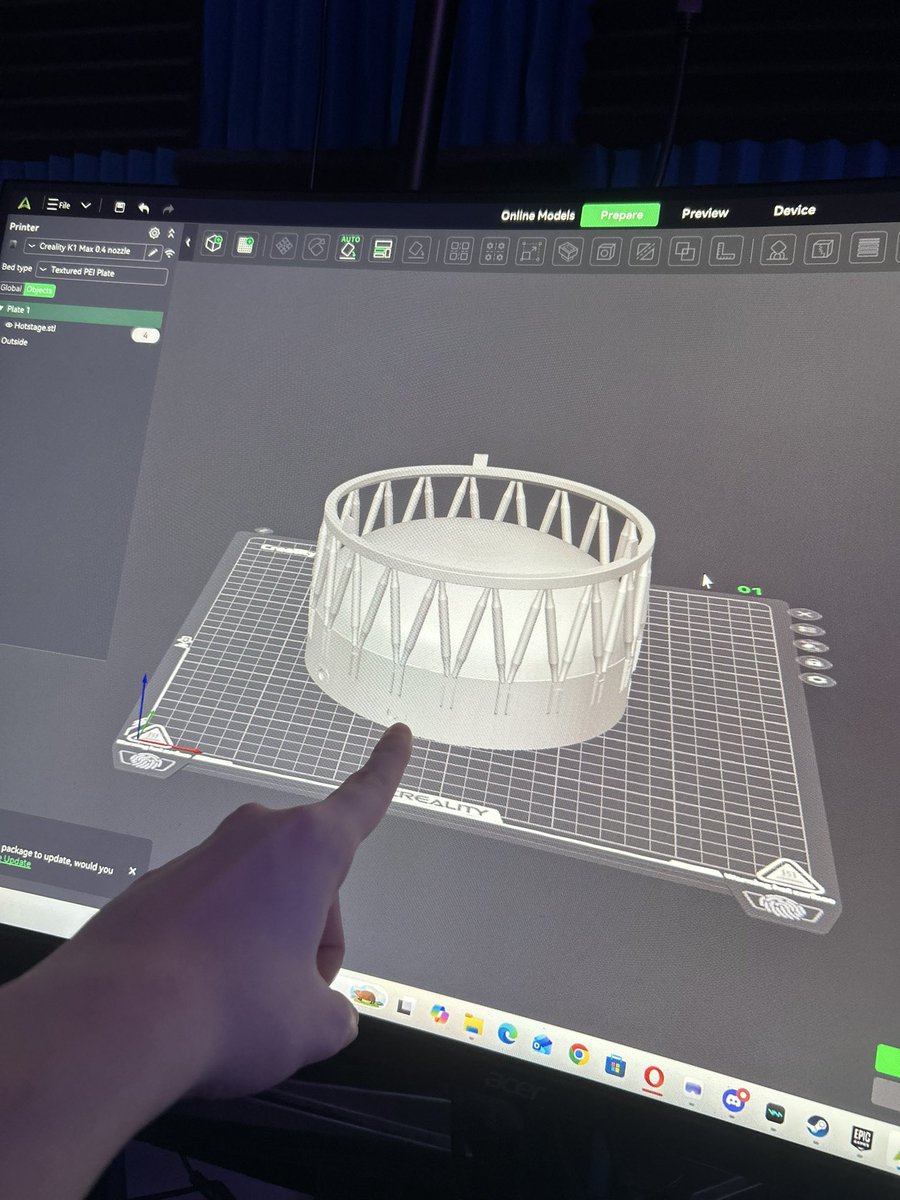900x1200 pixels.
Task: Open Online Models
Action: 538,214
